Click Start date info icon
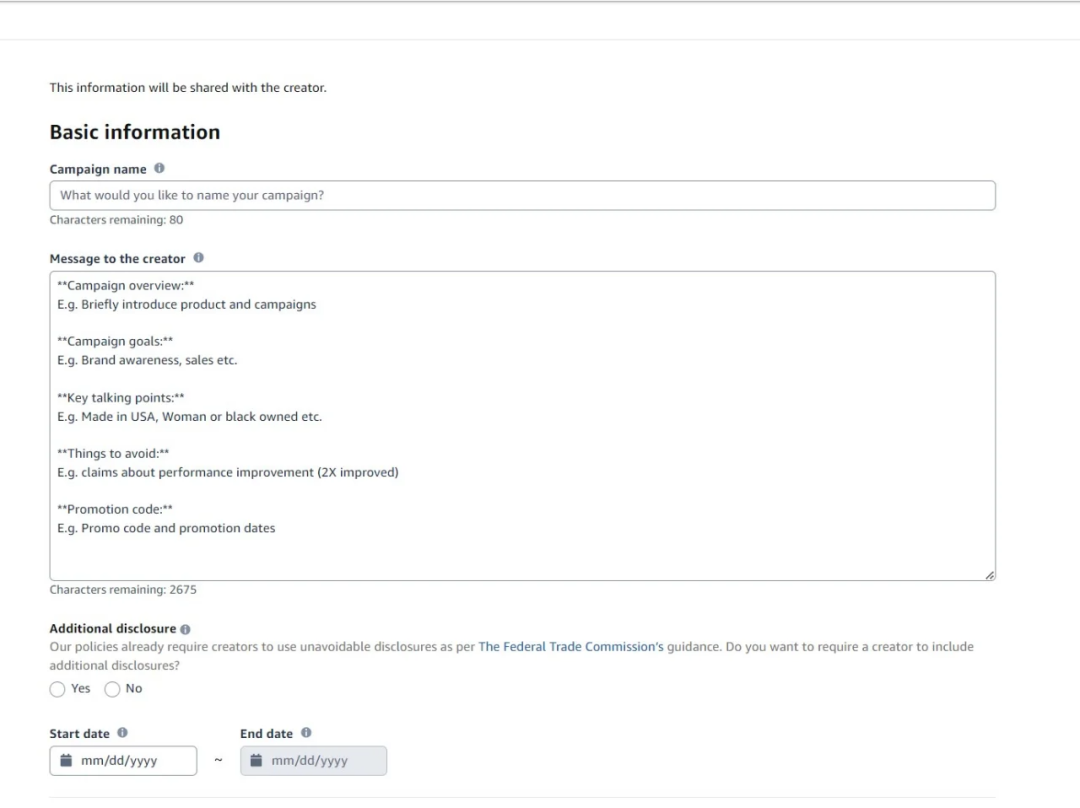 point(123,733)
